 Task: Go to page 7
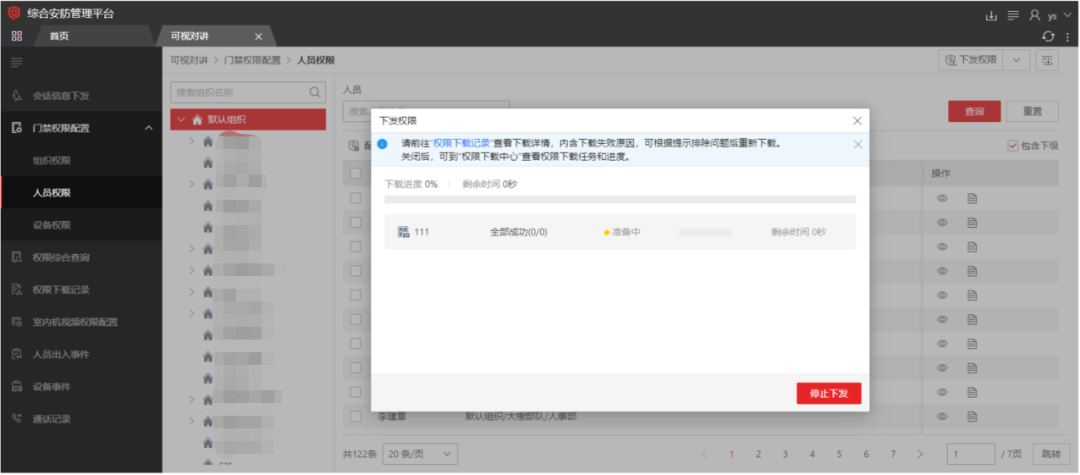click(x=893, y=454)
